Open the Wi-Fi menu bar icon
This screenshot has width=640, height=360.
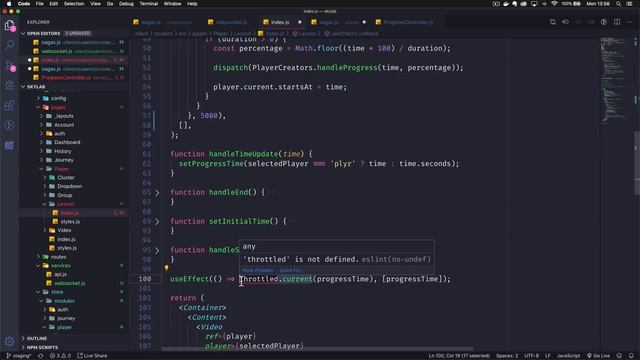click(x=554, y=4)
